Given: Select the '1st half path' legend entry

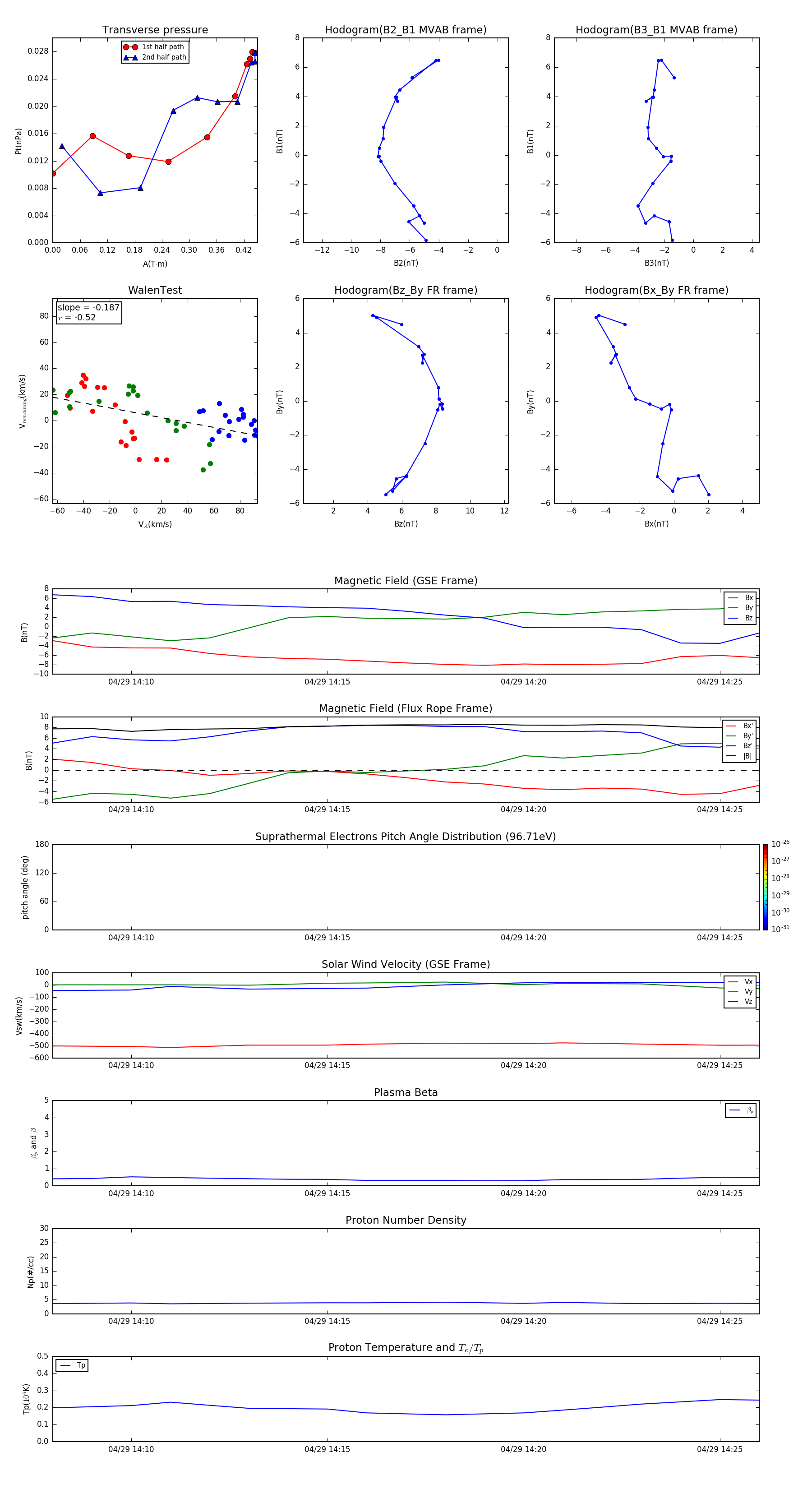Looking at the screenshot, I should pos(154,47).
